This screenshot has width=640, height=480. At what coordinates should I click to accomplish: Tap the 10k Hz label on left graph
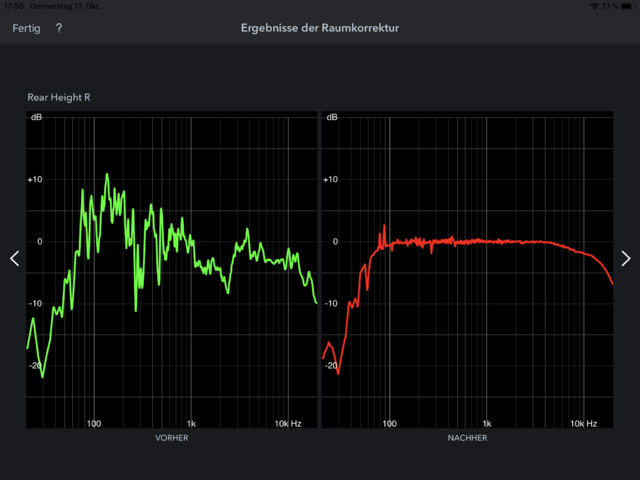pyautogui.click(x=289, y=423)
